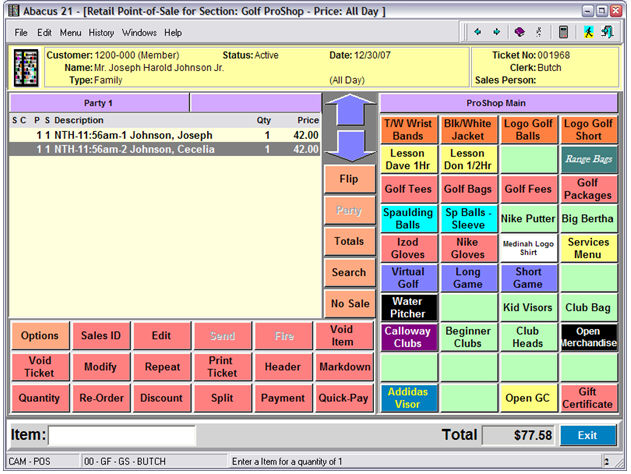Open the History menu
The image size is (631, 474).
click(x=101, y=32)
